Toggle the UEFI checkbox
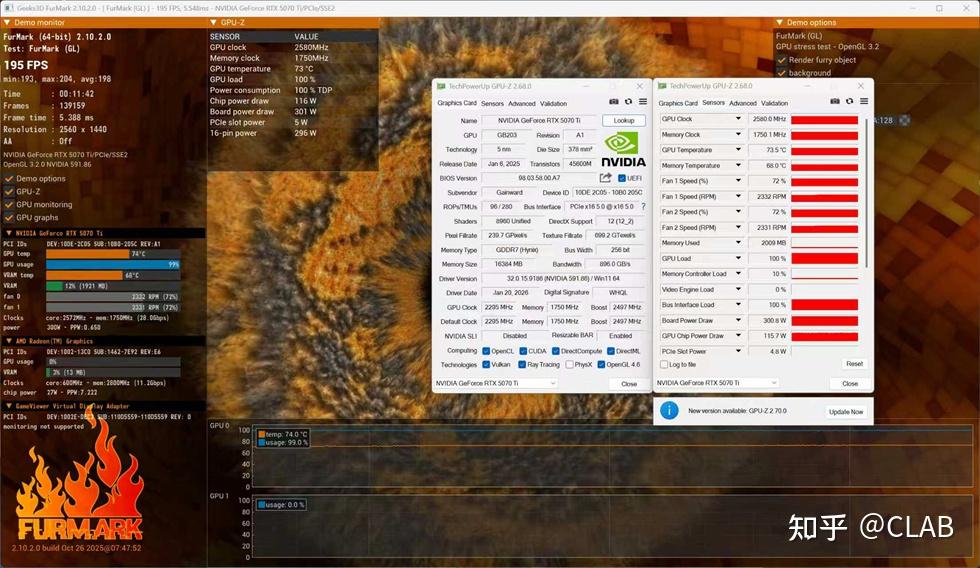The image size is (980, 568). point(622,178)
